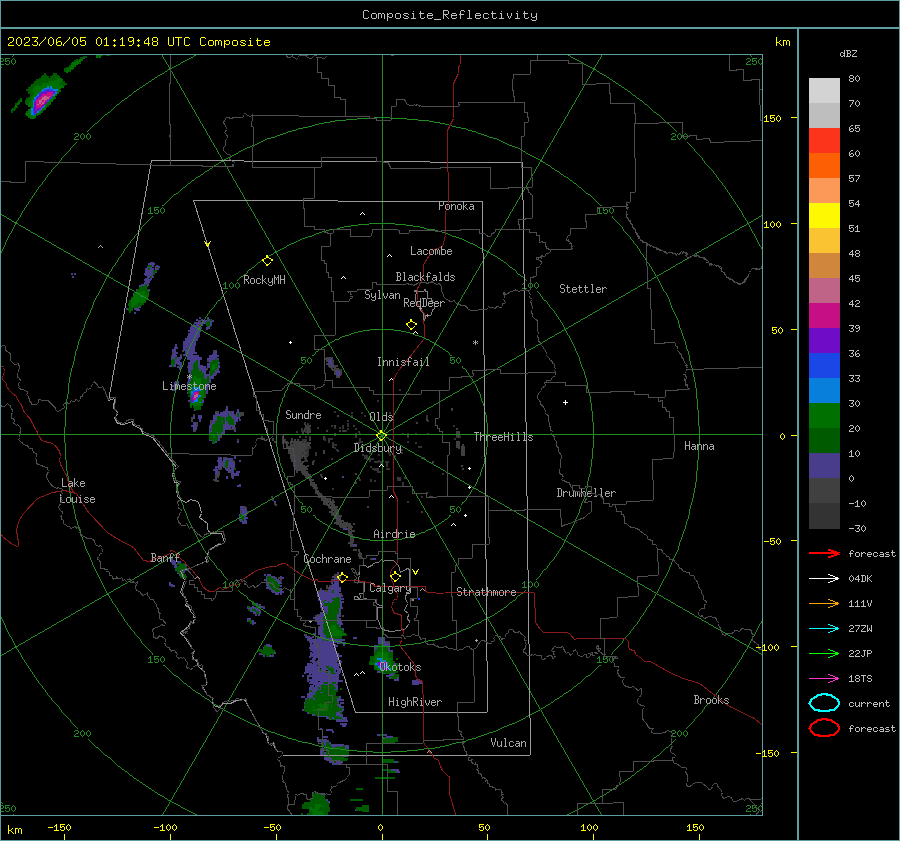The width and height of the screenshot is (900, 841).
Task: Click the white 04DK arrow icon
Action: 824,579
